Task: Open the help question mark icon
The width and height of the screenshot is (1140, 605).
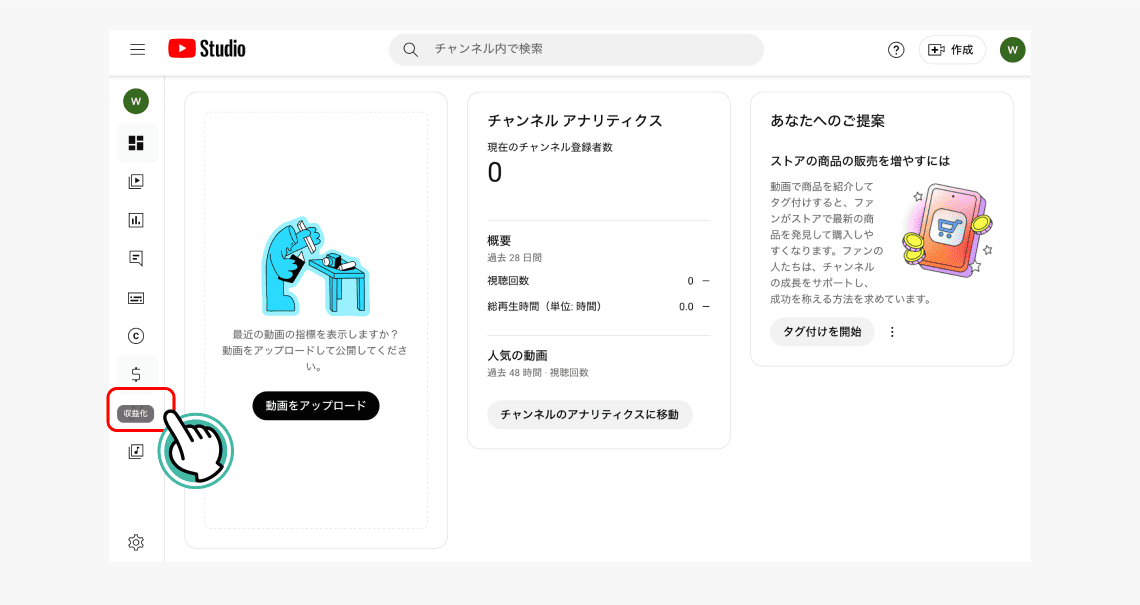Action: click(x=896, y=50)
